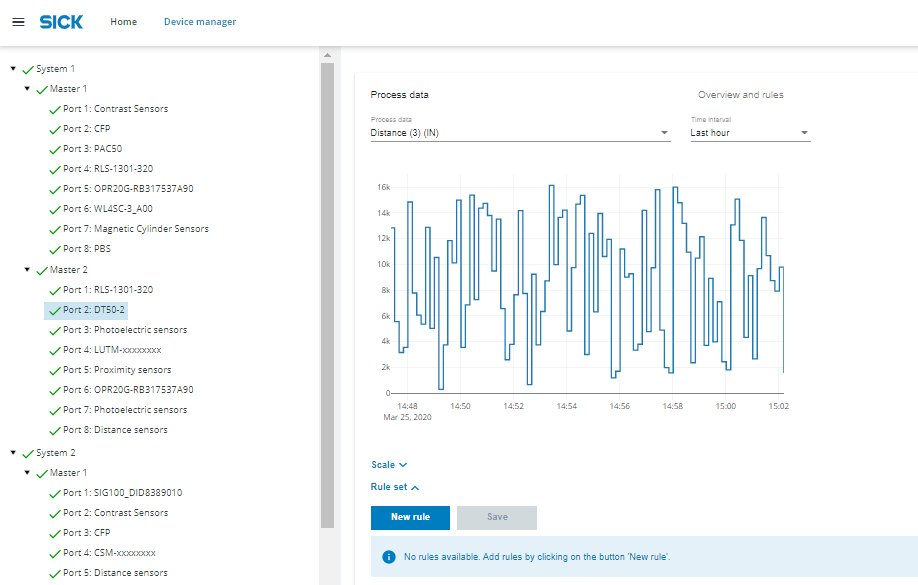Screen dimensions: 918x585
Task: Select Port 3: PAC50
Action: pos(93,149)
